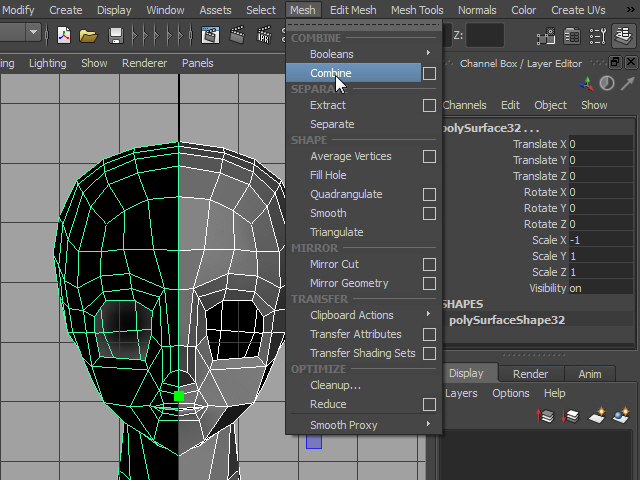Open the Options menu in Layer Editor

pyautogui.click(x=510, y=393)
